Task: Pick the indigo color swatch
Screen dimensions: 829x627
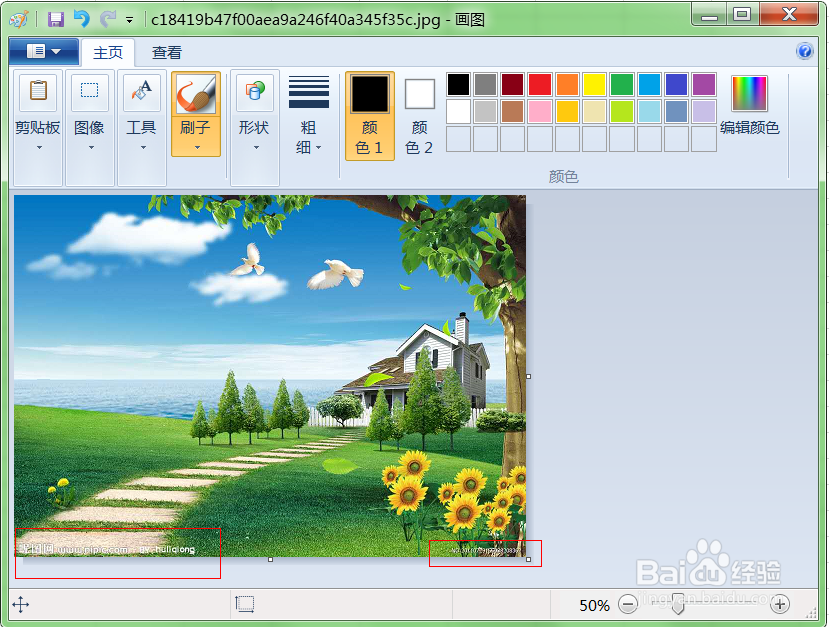Action: 676,84
